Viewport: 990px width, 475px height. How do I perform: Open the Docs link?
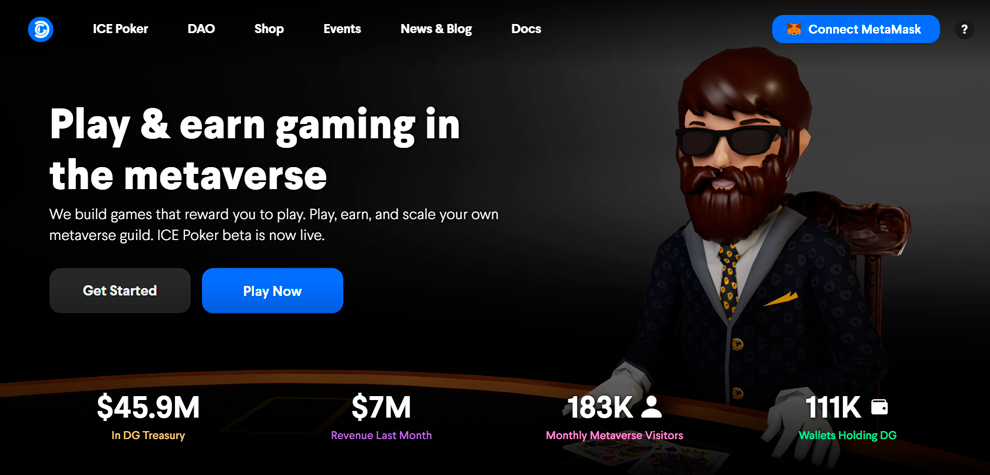click(526, 29)
